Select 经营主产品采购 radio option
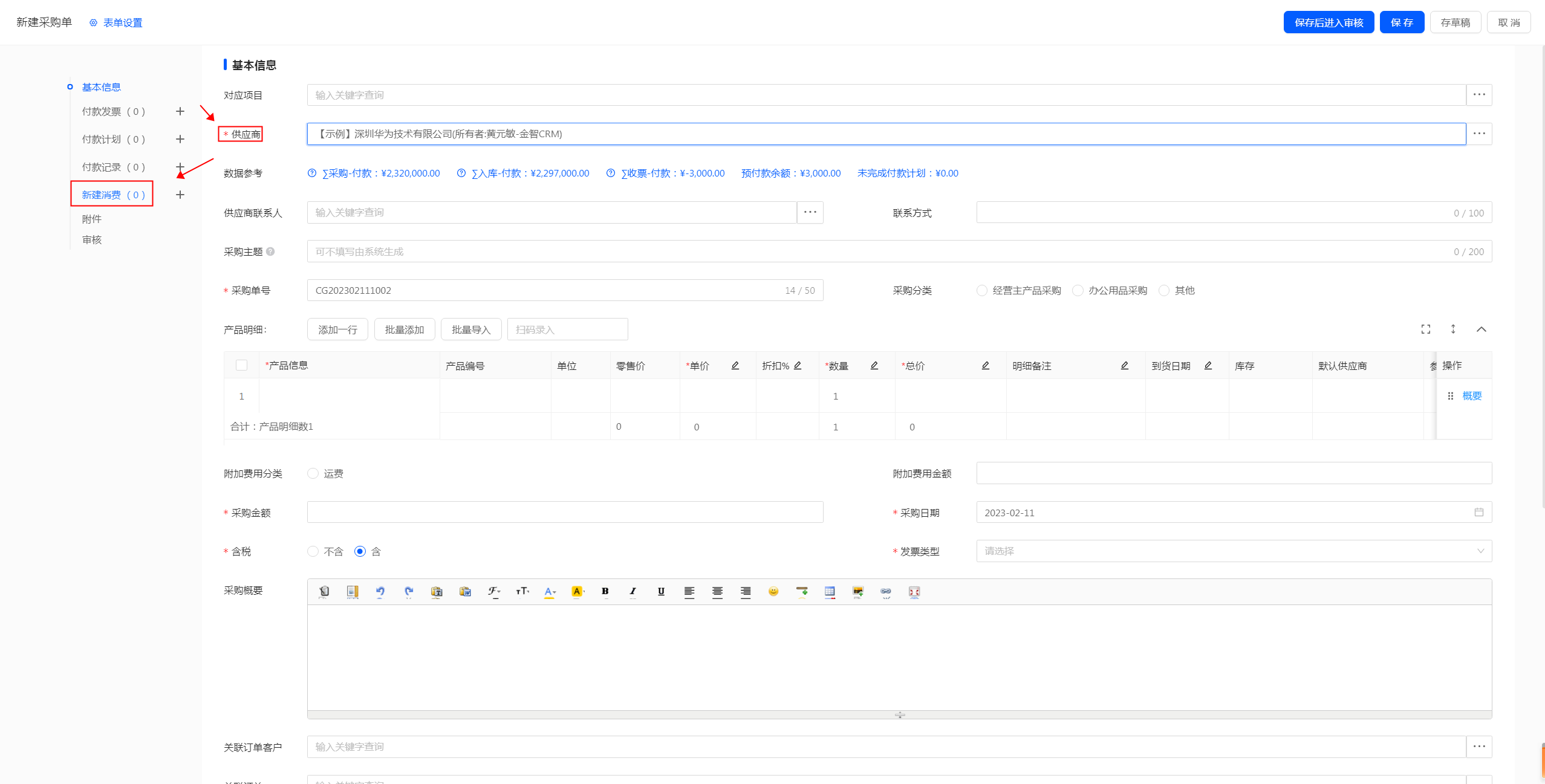 [982, 291]
